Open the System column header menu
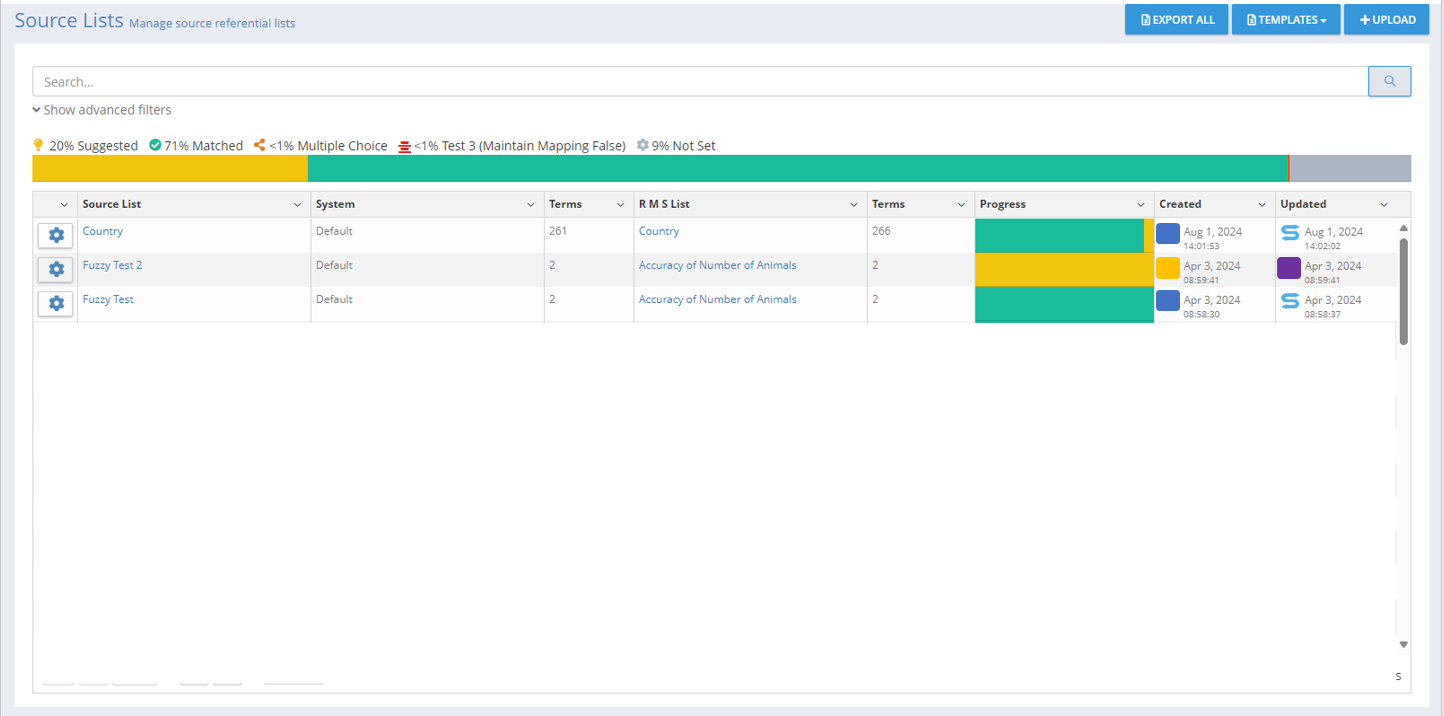This screenshot has width=1444, height=716. coord(530,205)
